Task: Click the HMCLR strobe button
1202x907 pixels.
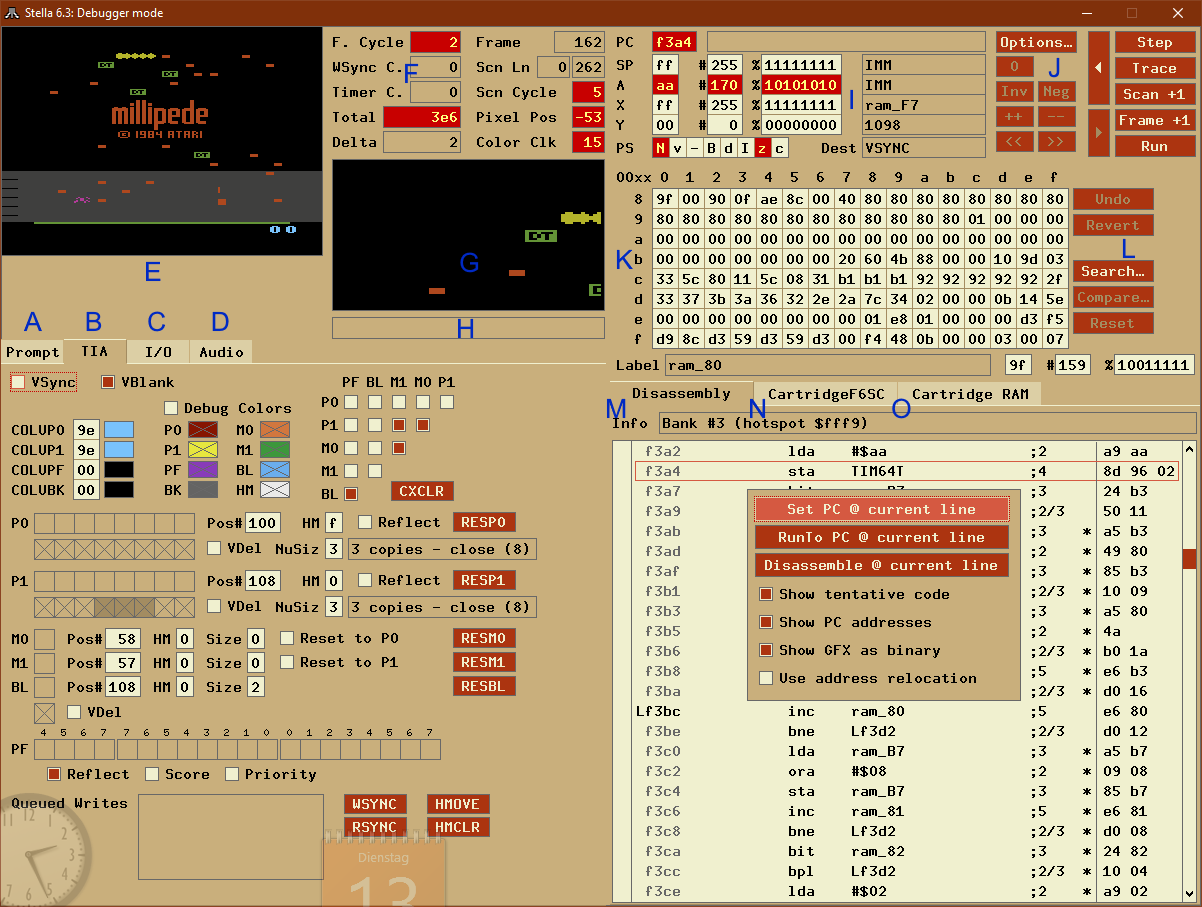Action: 458,827
